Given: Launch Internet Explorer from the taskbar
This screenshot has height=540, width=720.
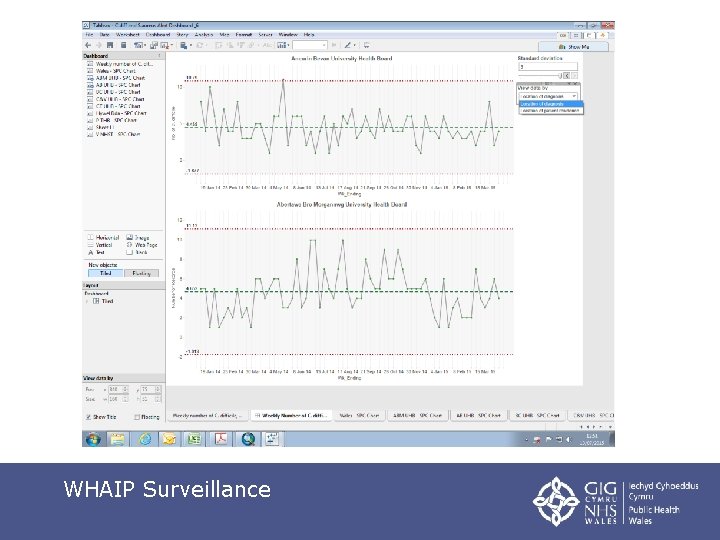Looking at the screenshot, I should click(x=145, y=439).
